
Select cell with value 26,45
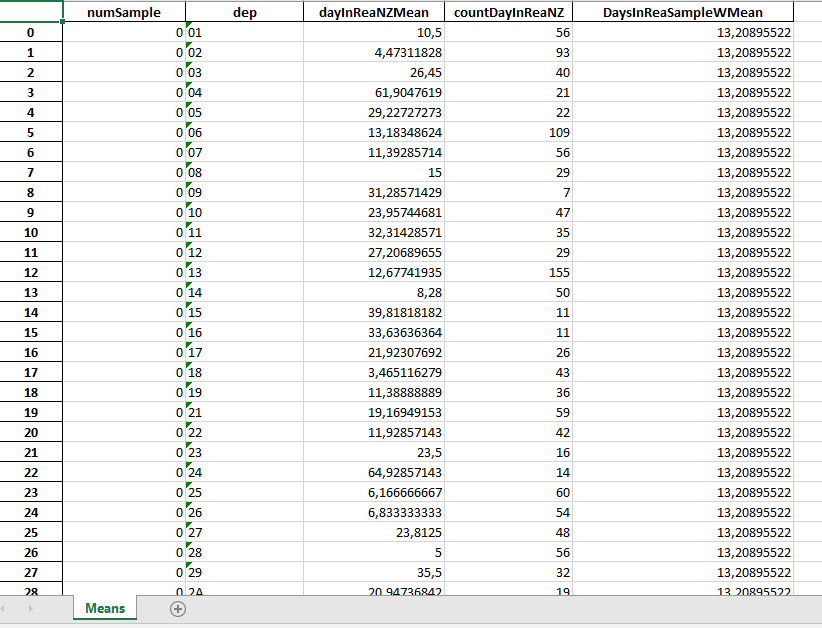[x=374, y=72]
